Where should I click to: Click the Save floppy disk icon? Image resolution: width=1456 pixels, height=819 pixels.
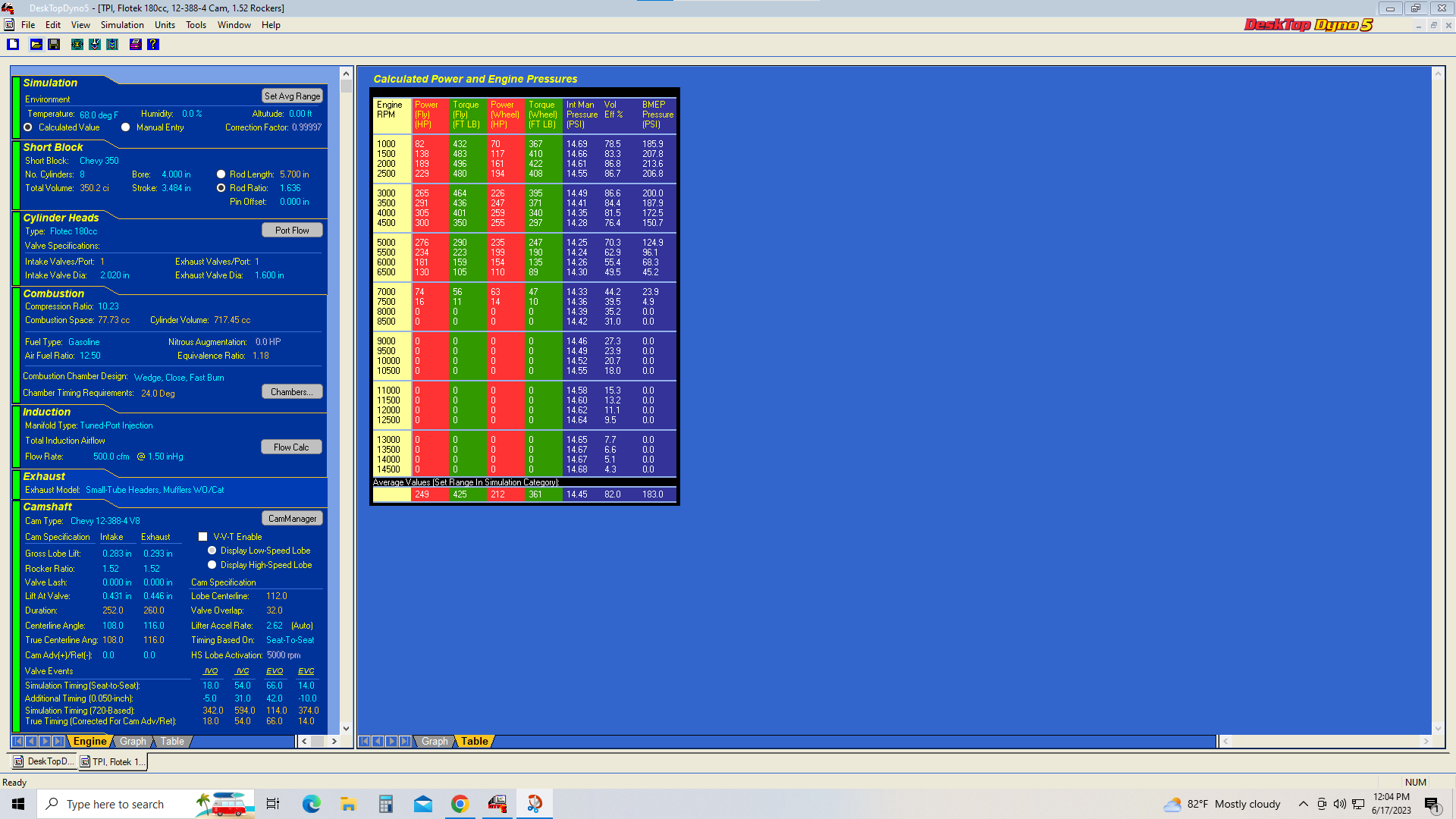click(x=54, y=45)
